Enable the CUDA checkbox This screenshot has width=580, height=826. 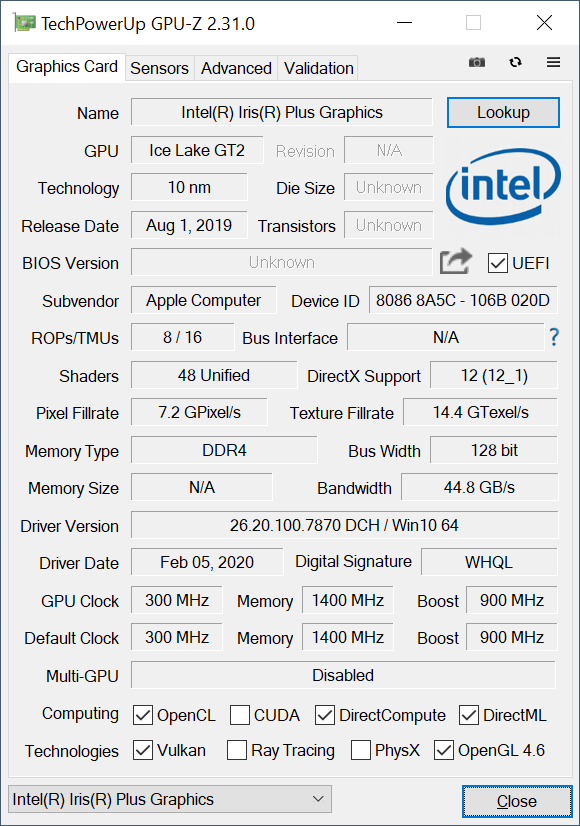[240, 715]
